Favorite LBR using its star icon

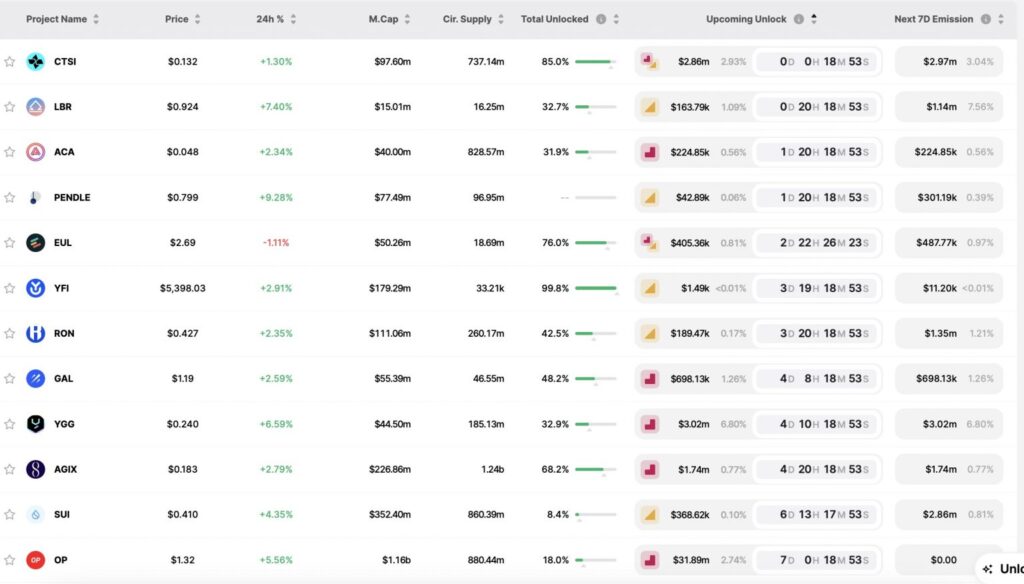click(x=11, y=106)
